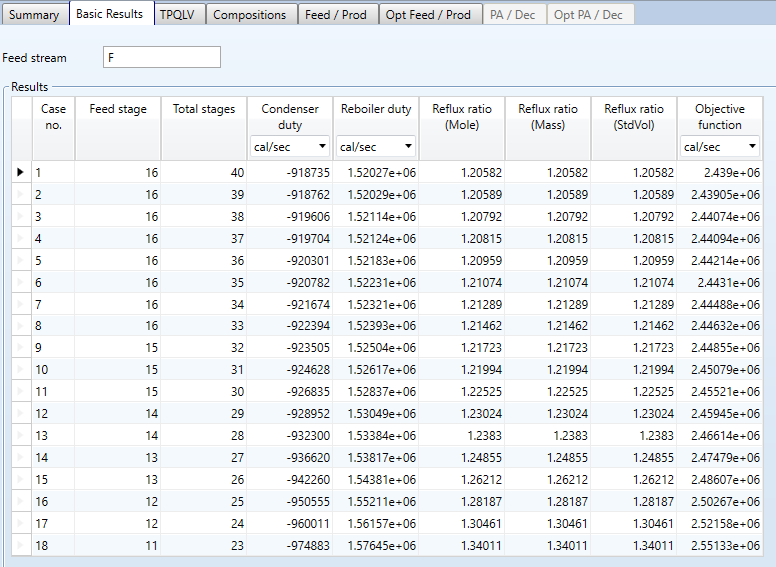776x567 pixels.
Task: Switch to the Summary tab
Action: pyautogui.click(x=34, y=15)
